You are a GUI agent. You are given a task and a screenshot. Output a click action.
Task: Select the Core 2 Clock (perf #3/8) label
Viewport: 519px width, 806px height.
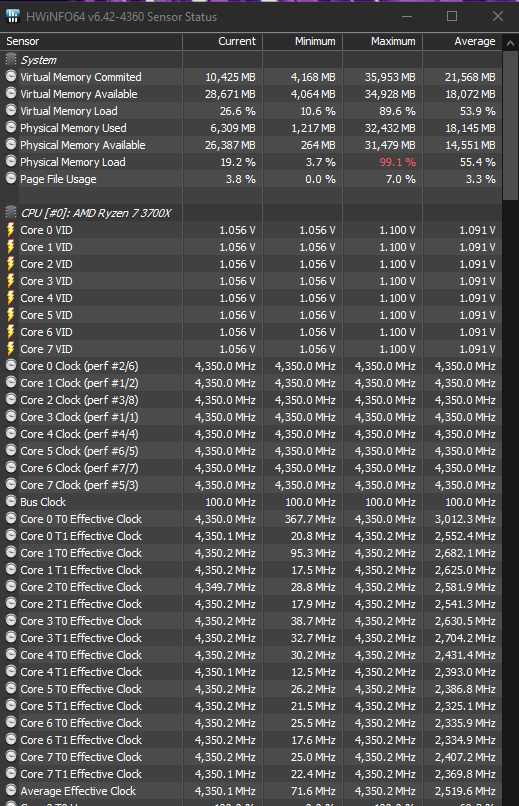[x=79, y=400]
